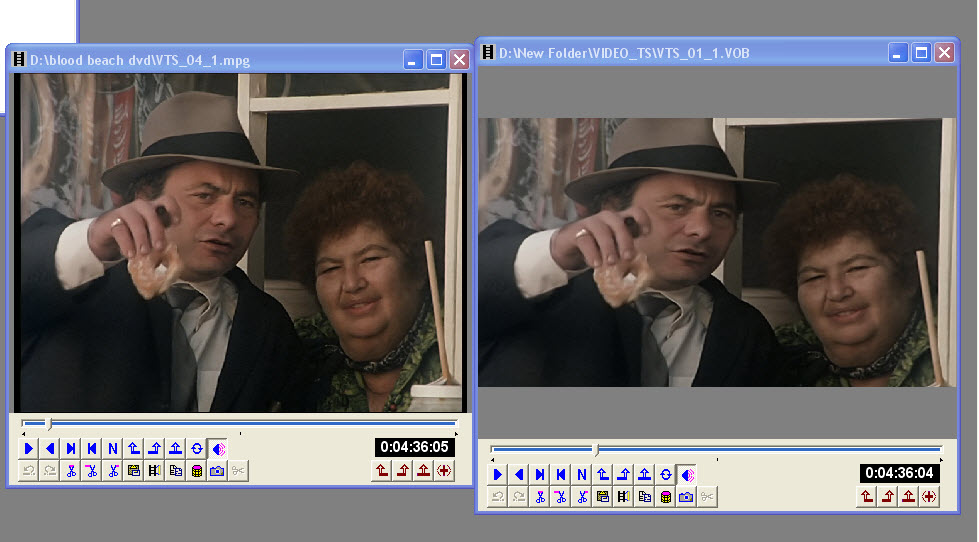The image size is (979, 542).
Task: Click blue right-bent up arrow in VTS_01_1.VOB window
Action: pyautogui.click(x=624, y=475)
